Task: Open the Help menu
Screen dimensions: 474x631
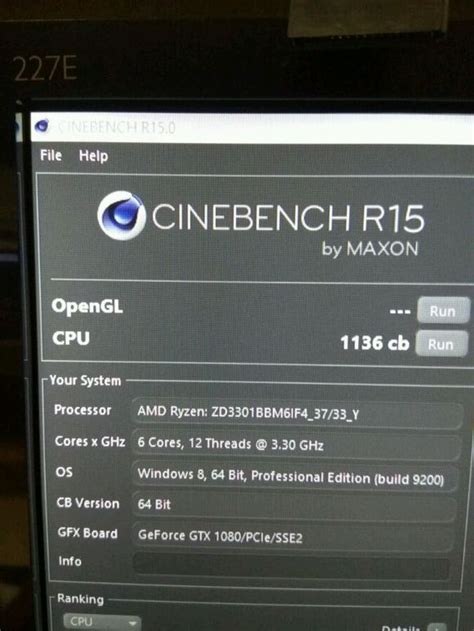Action: coord(93,156)
